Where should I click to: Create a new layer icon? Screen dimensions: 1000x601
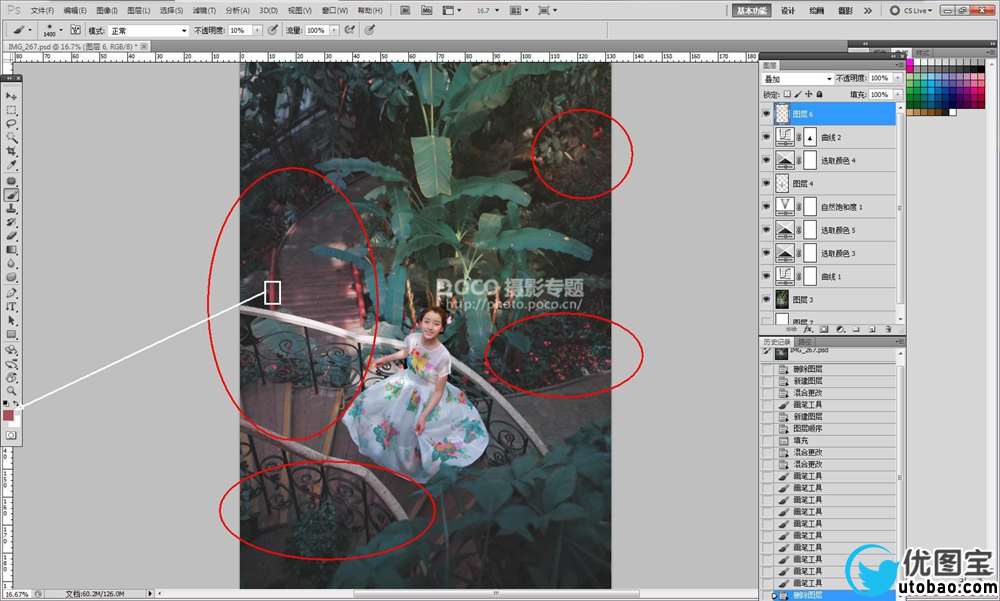pos(872,330)
